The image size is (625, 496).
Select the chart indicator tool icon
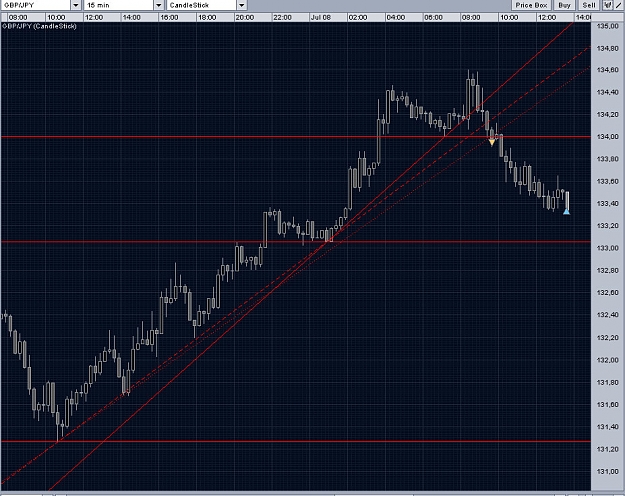[607, 5]
